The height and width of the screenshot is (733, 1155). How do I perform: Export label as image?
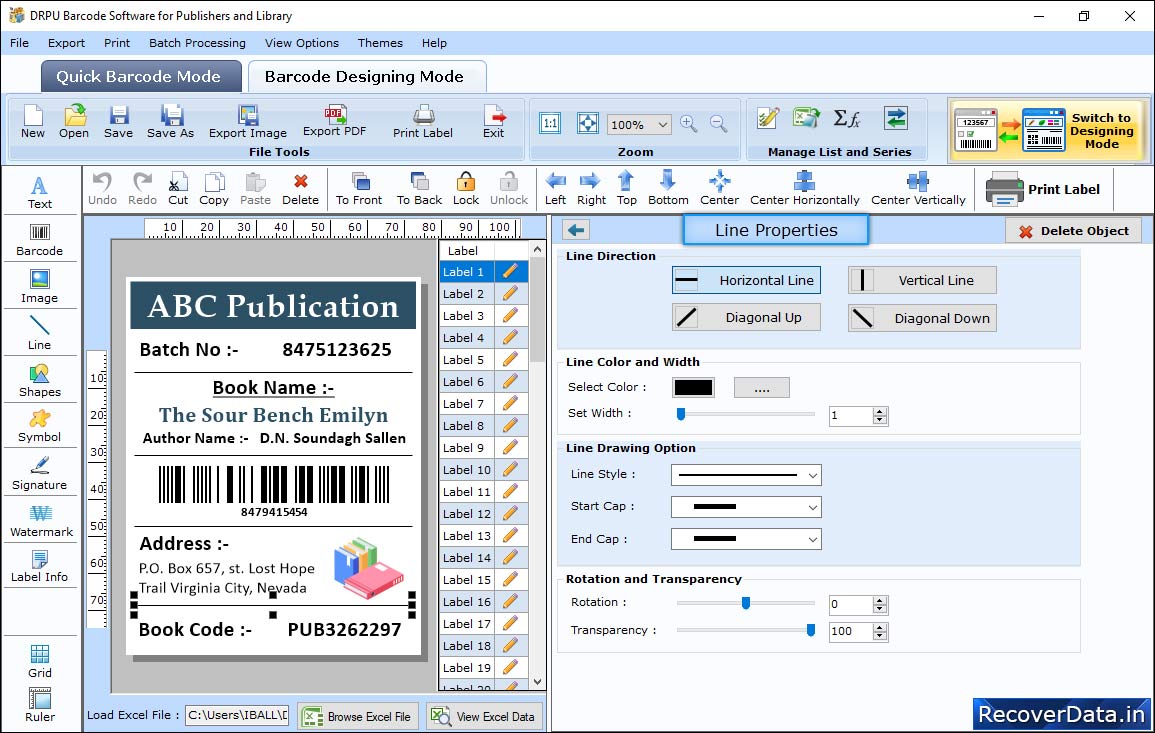(248, 122)
